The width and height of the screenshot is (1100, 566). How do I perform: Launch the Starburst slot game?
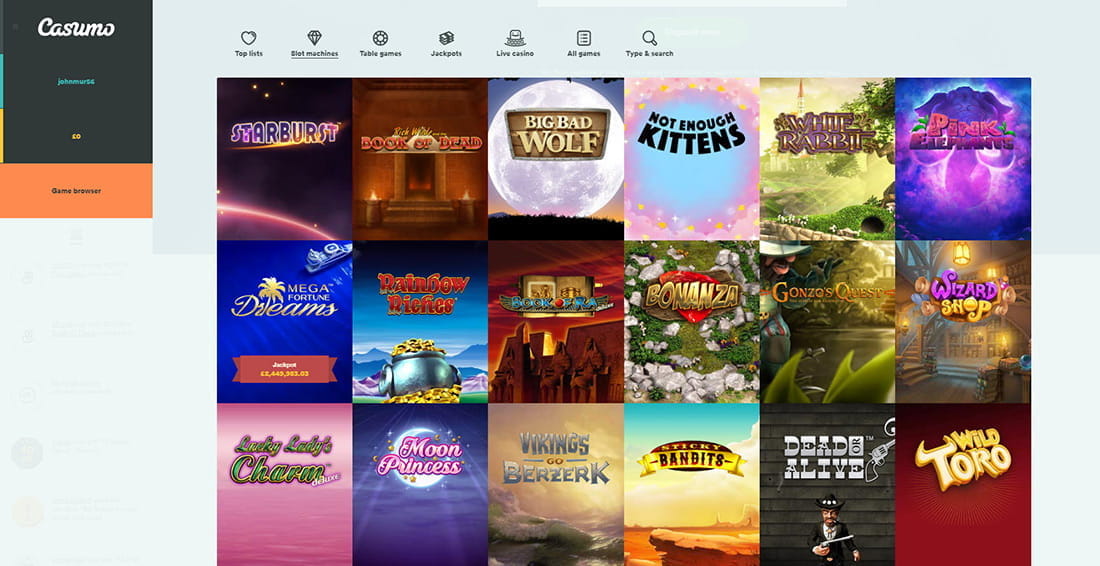[x=284, y=159]
